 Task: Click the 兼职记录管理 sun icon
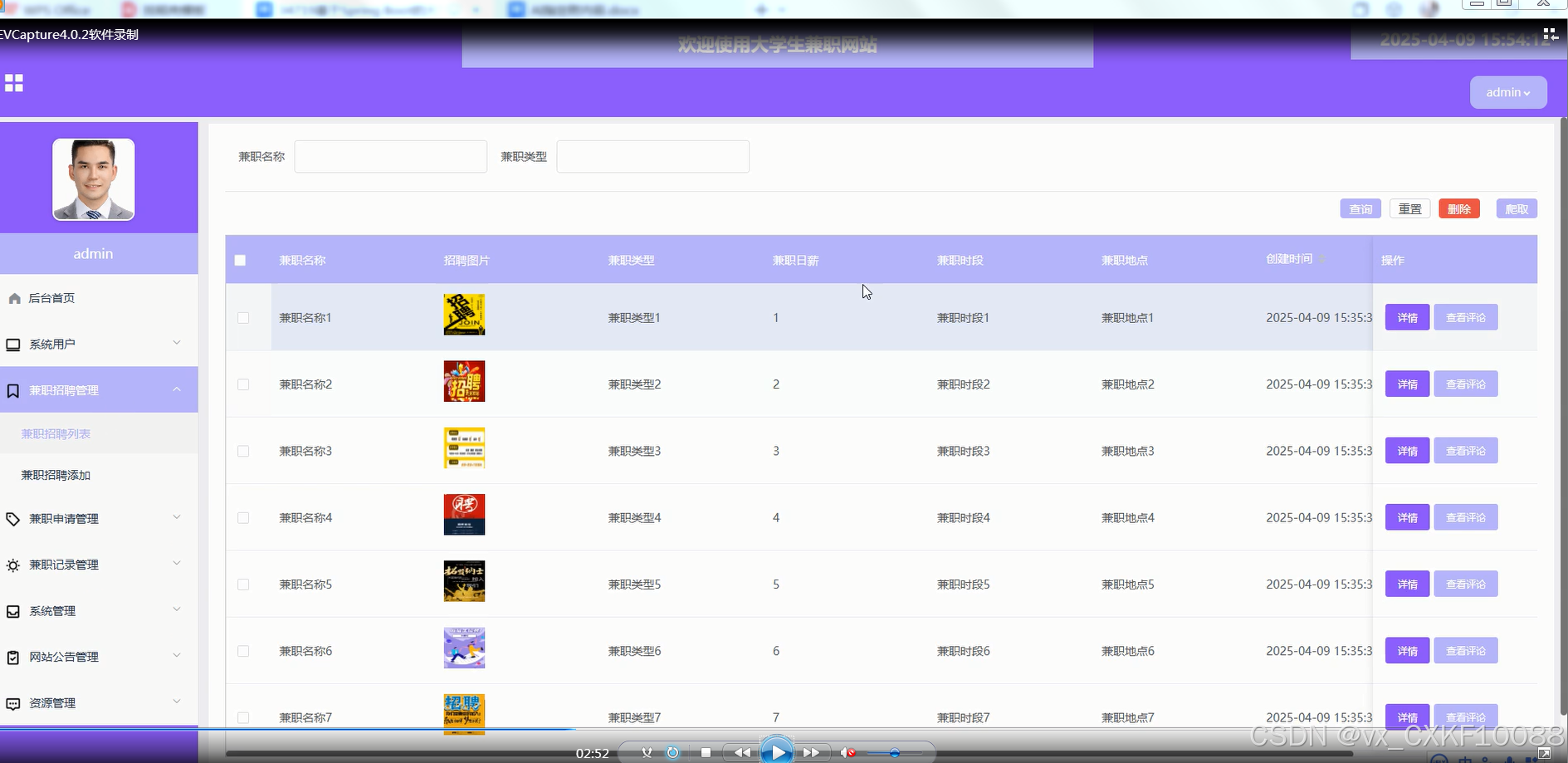click(13, 565)
